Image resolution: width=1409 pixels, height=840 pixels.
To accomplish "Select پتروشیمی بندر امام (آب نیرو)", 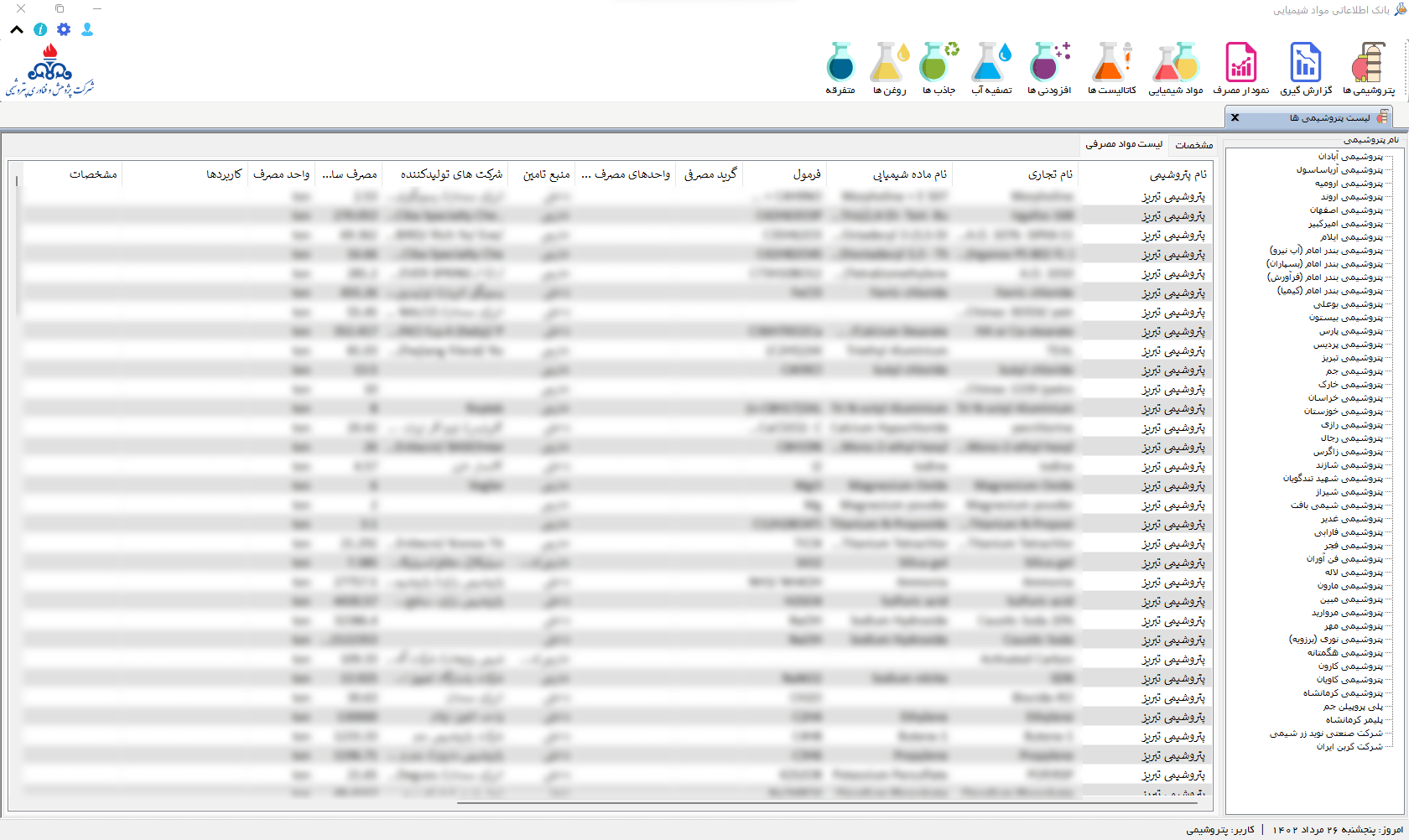I will tap(1326, 251).
